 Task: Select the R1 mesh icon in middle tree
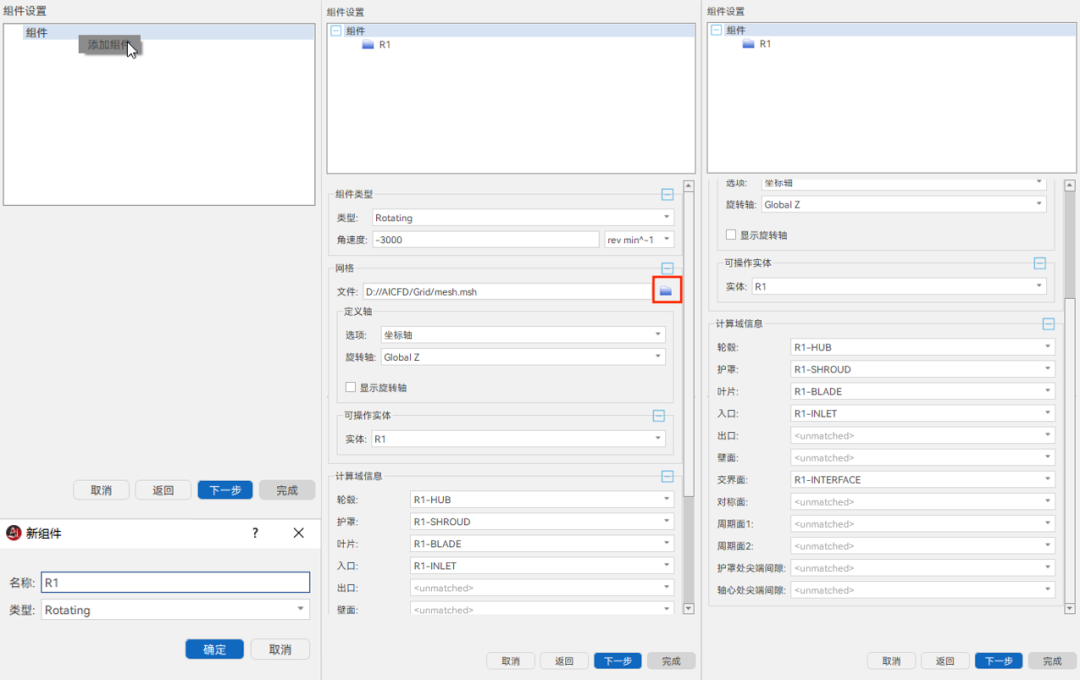click(x=368, y=44)
